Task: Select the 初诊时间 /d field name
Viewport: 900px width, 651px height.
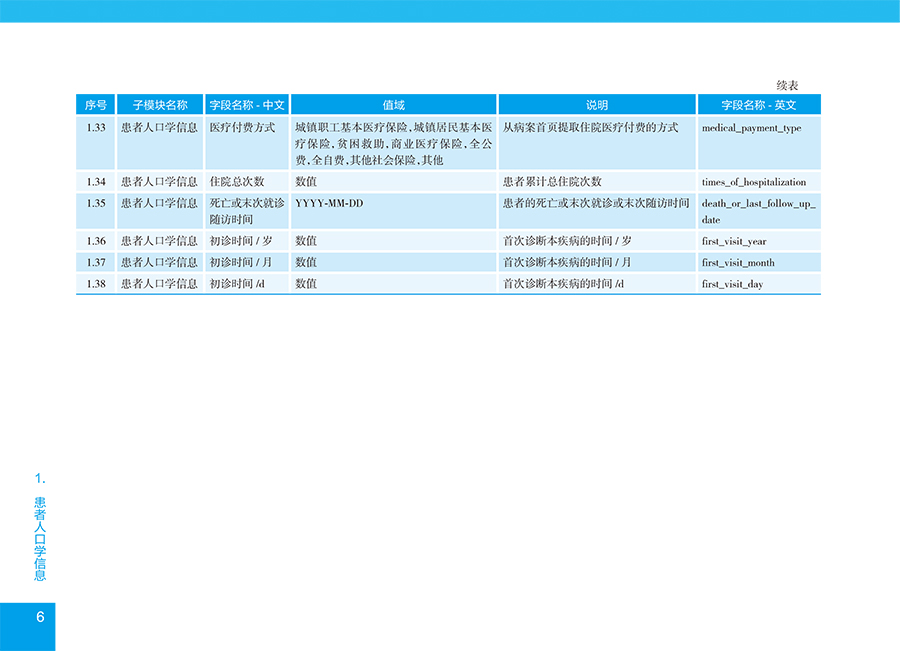Action: [x=236, y=284]
